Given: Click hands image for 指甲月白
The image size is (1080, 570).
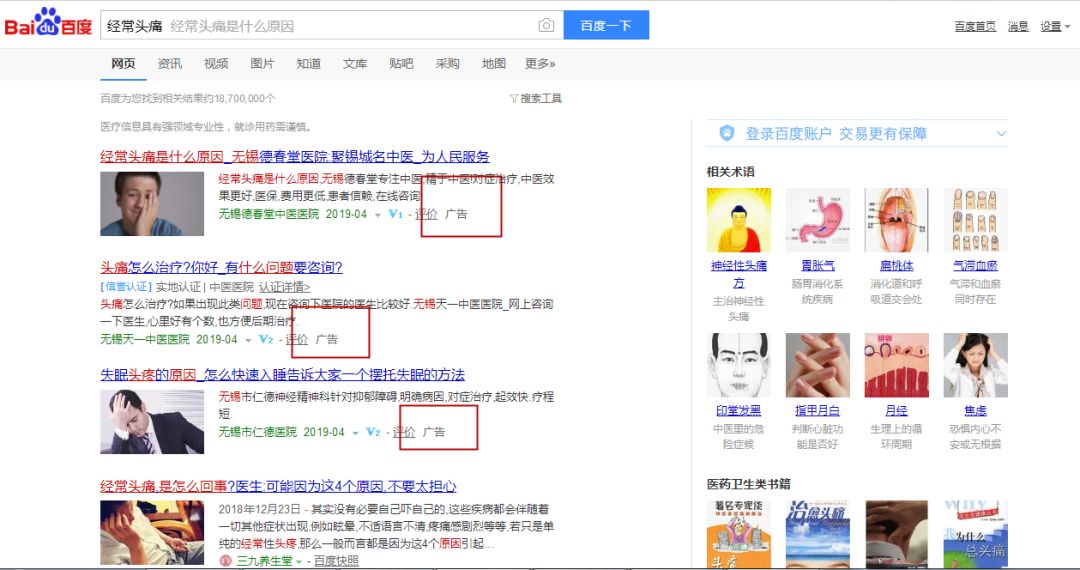Looking at the screenshot, I should coord(818,366).
